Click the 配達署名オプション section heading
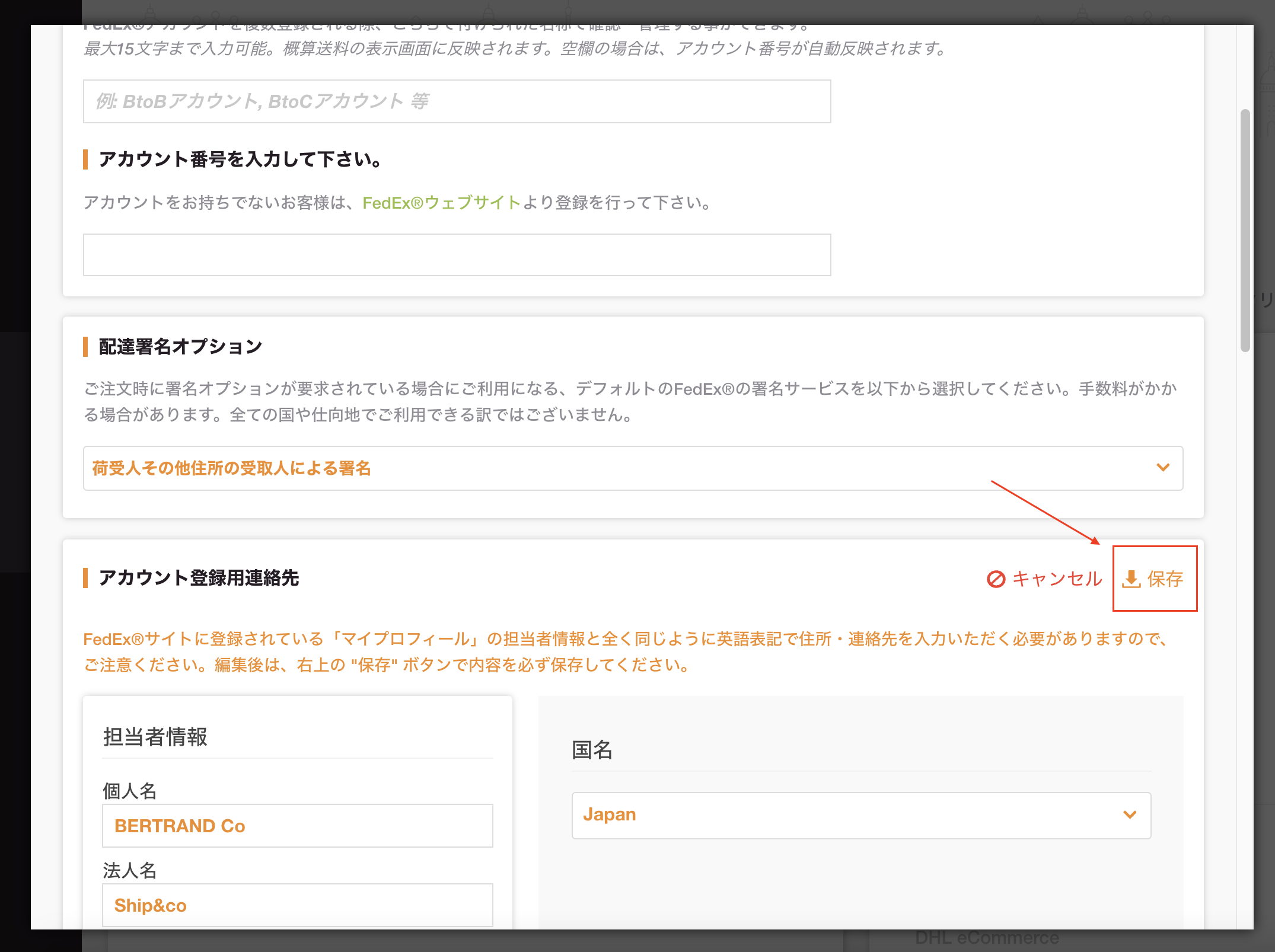1275x952 pixels. [180, 347]
